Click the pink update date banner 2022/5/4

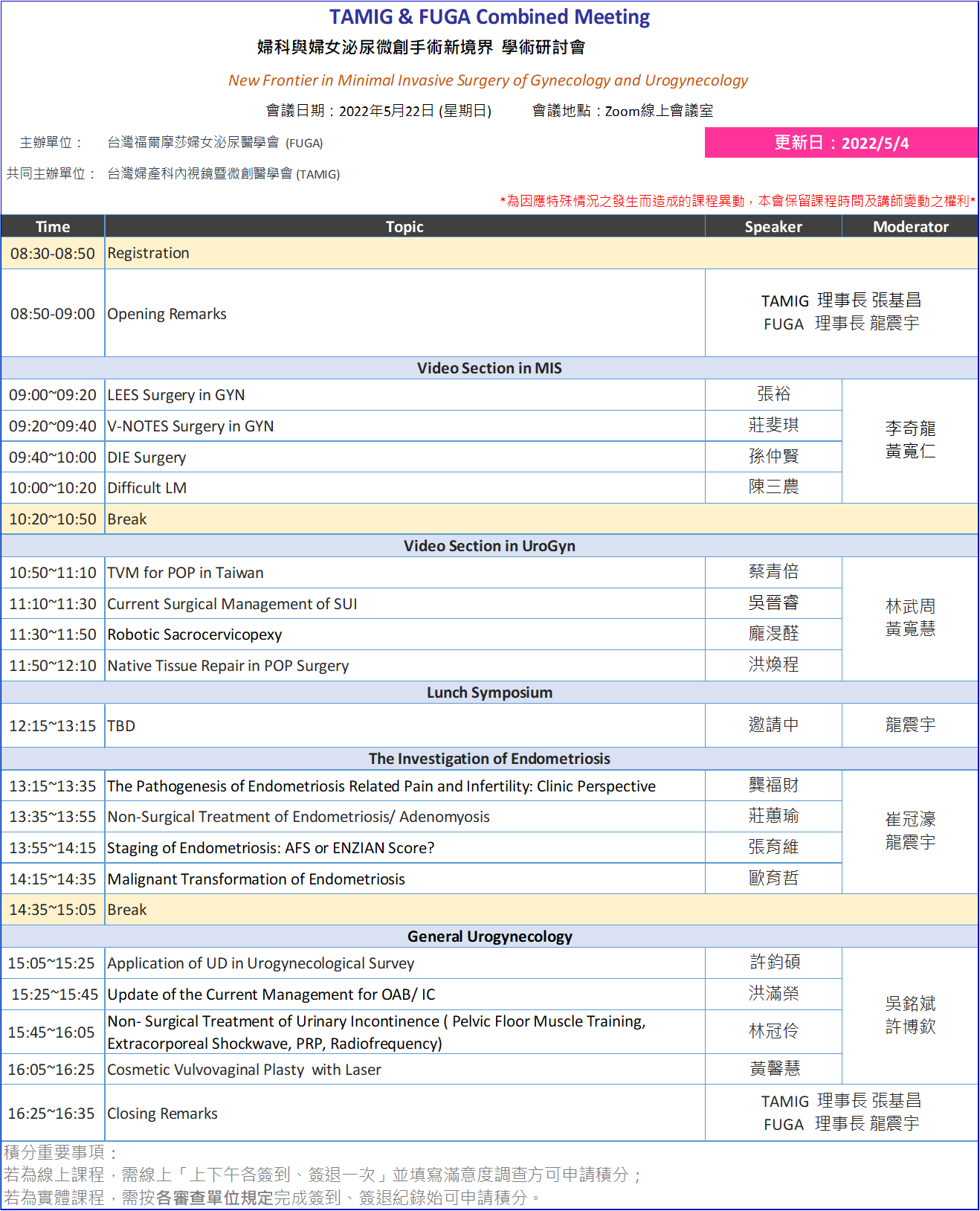click(841, 143)
